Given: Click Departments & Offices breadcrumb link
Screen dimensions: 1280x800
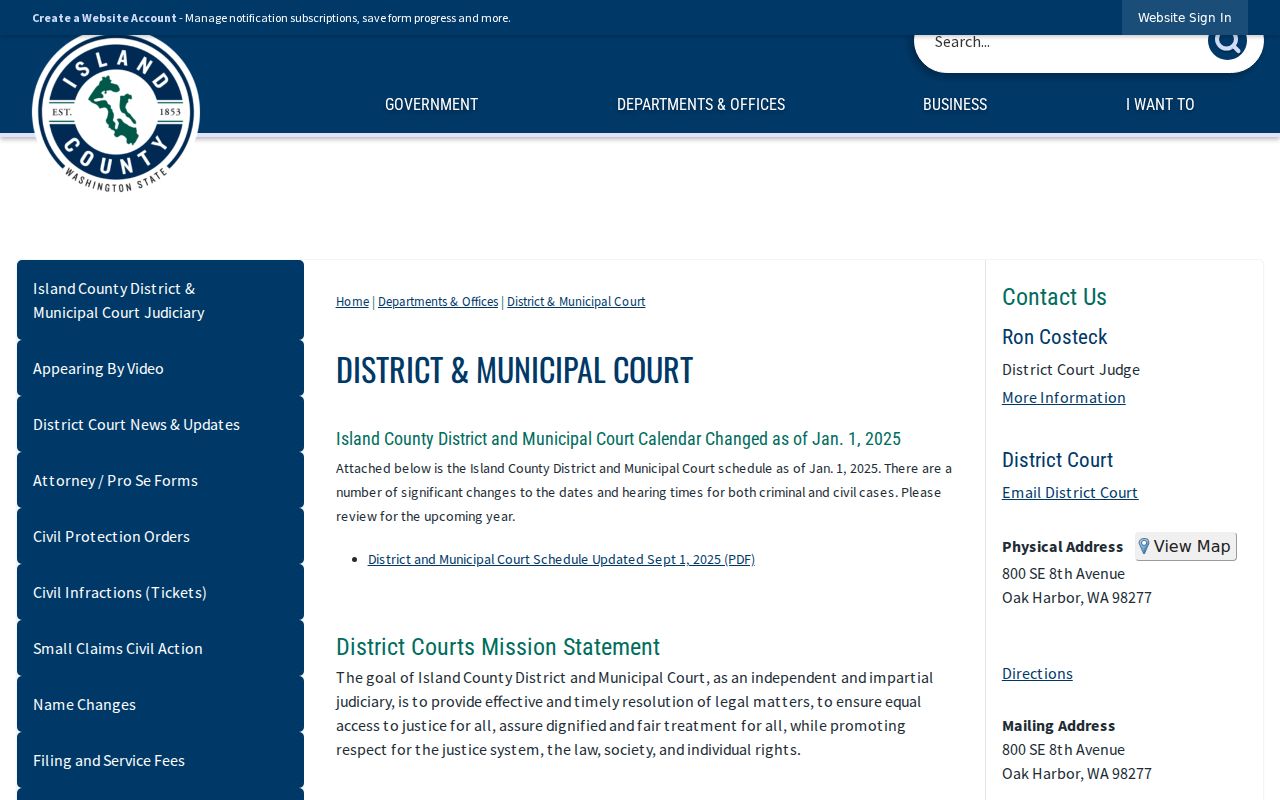Looking at the screenshot, I should [438, 301].
